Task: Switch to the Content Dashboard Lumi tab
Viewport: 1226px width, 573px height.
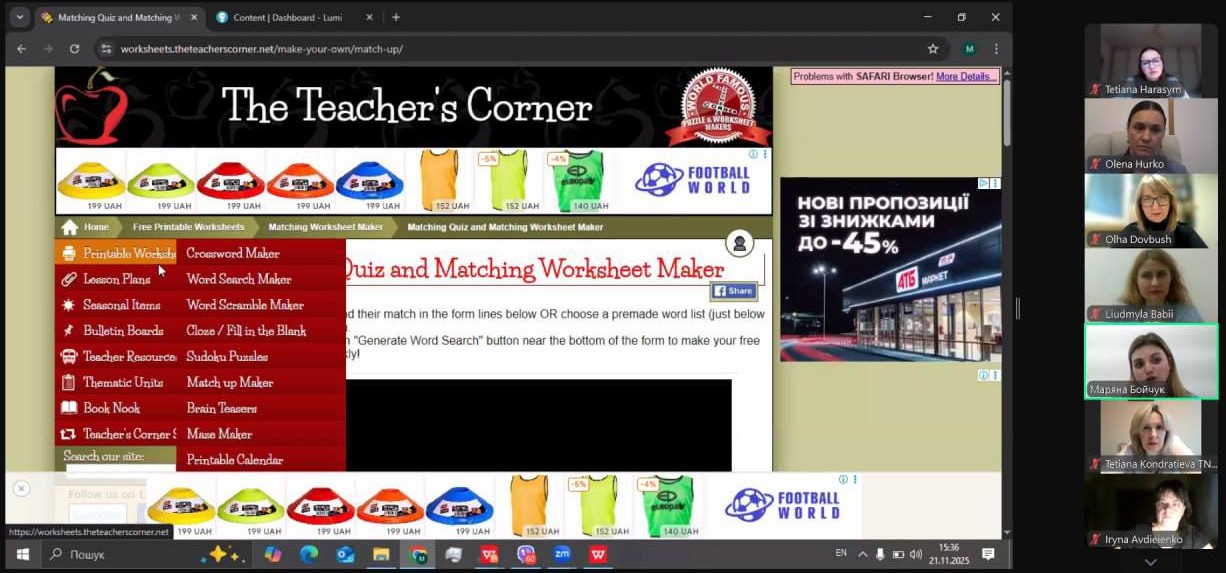Action: tap(288, 17)
